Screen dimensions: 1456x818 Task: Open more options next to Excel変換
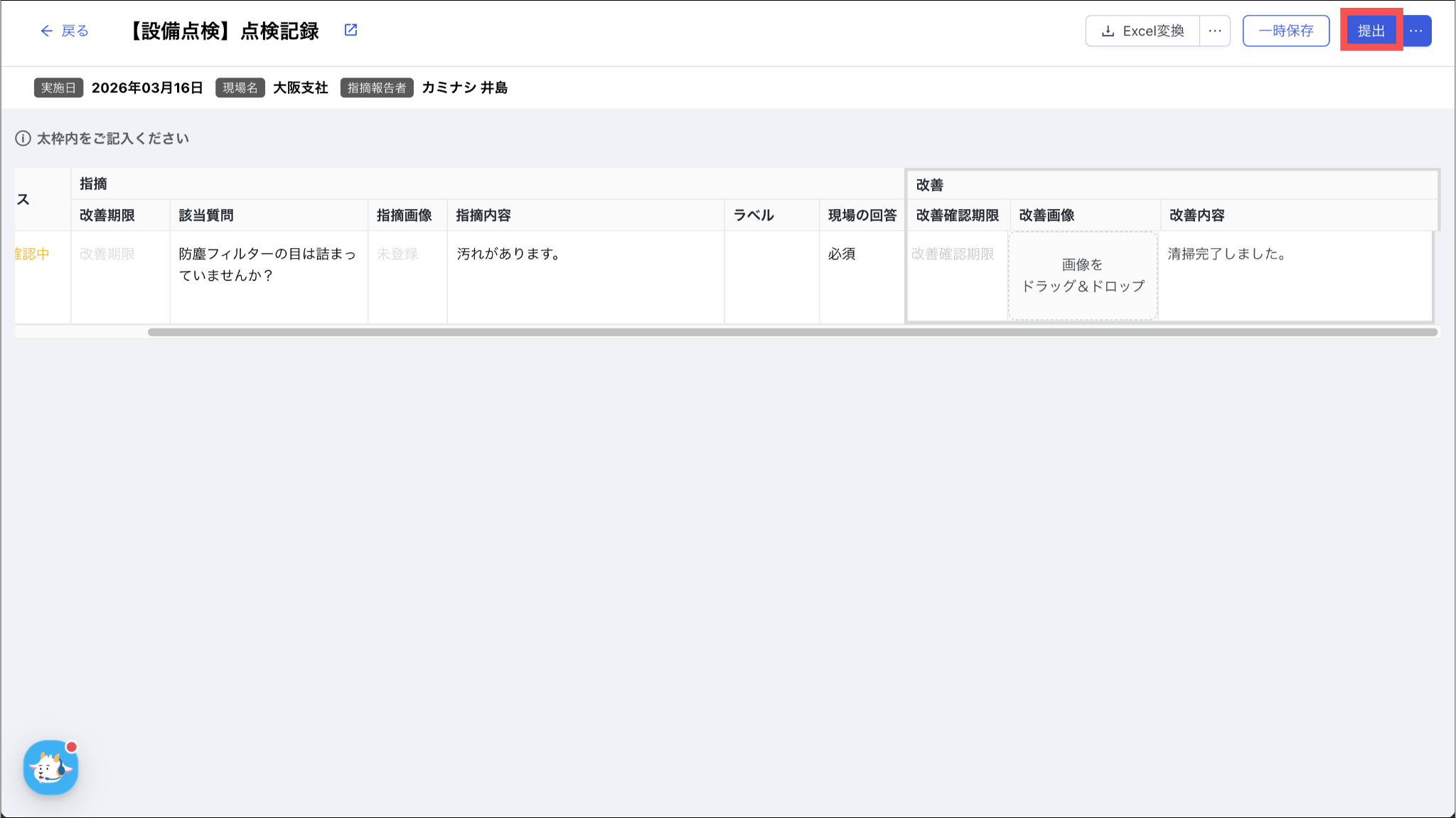(1215, 31)
